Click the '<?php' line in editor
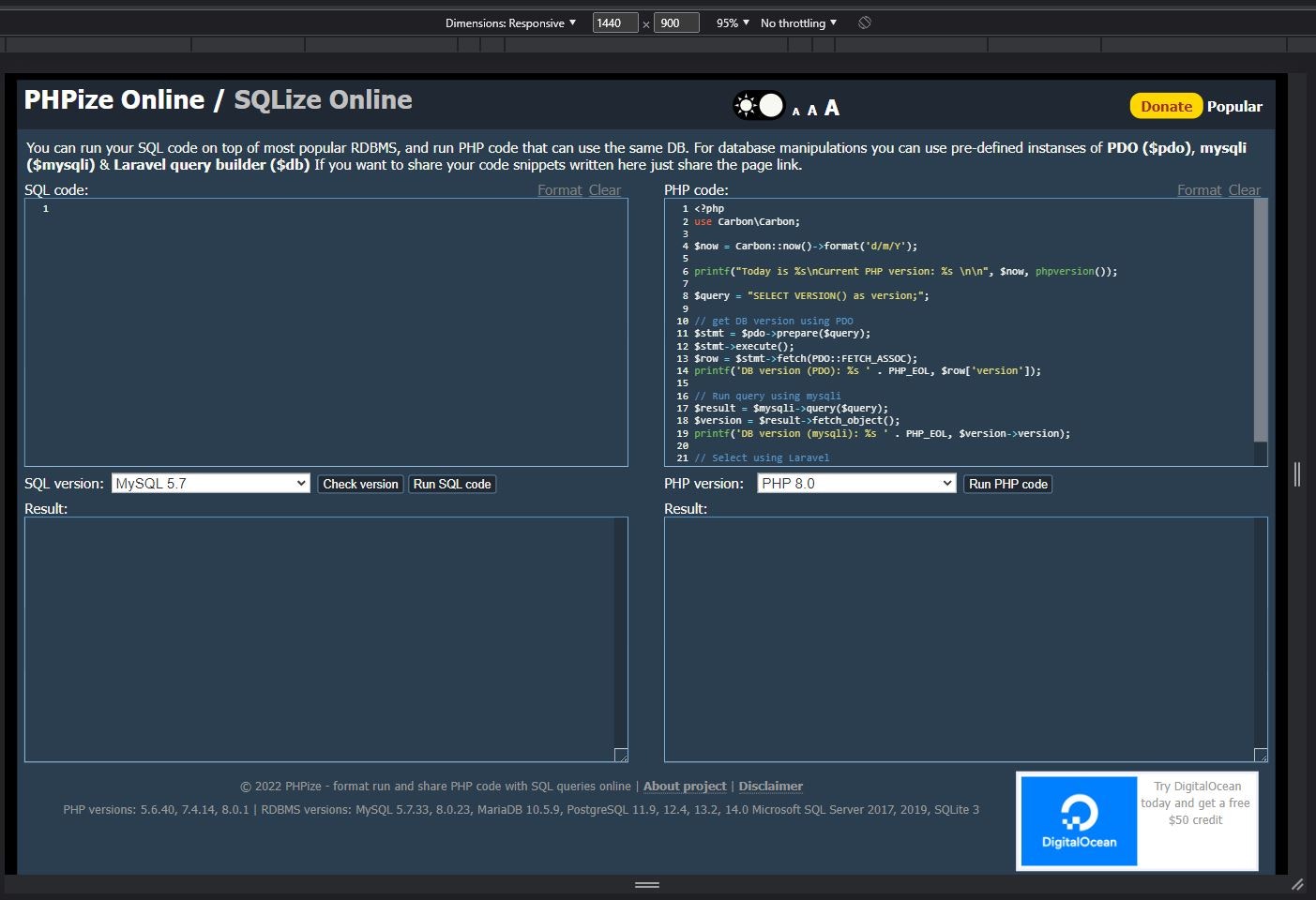The height and width of the screenshot is (900, 1316). [x=709, y=209]
